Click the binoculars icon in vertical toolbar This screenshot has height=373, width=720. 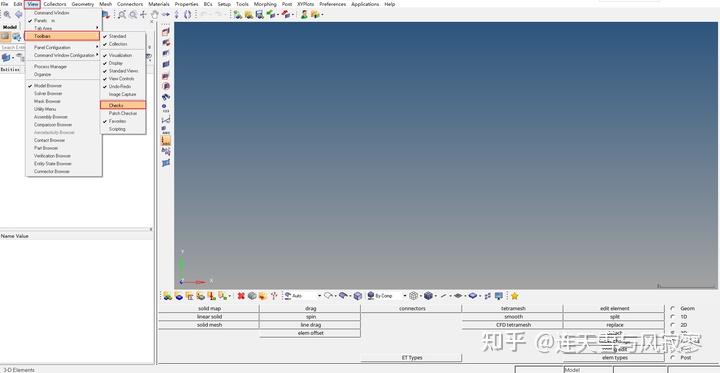pyautogui.click(x=166, y=97)
